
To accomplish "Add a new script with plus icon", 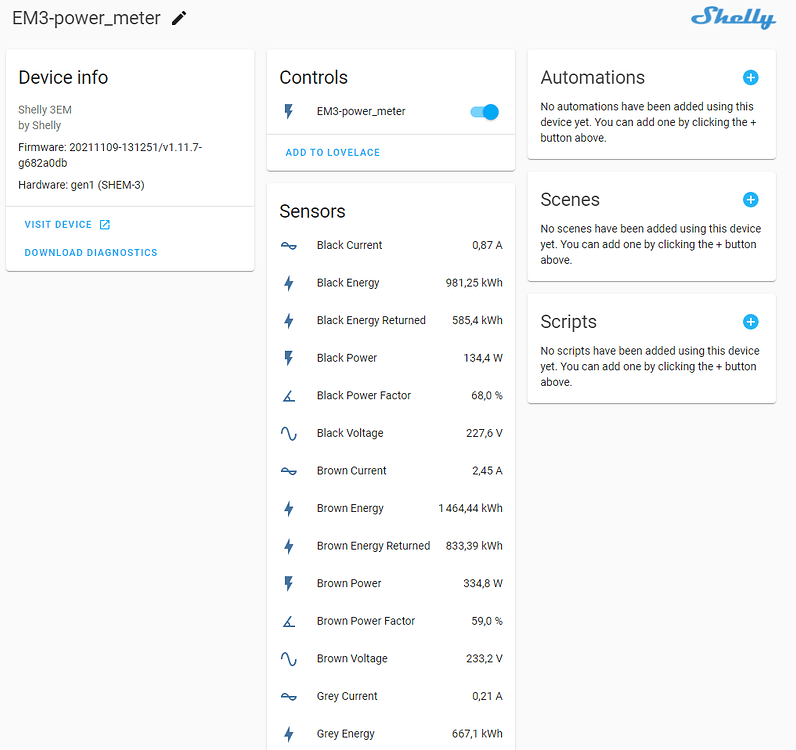I will pyautogui.click(x=751, y=322).
